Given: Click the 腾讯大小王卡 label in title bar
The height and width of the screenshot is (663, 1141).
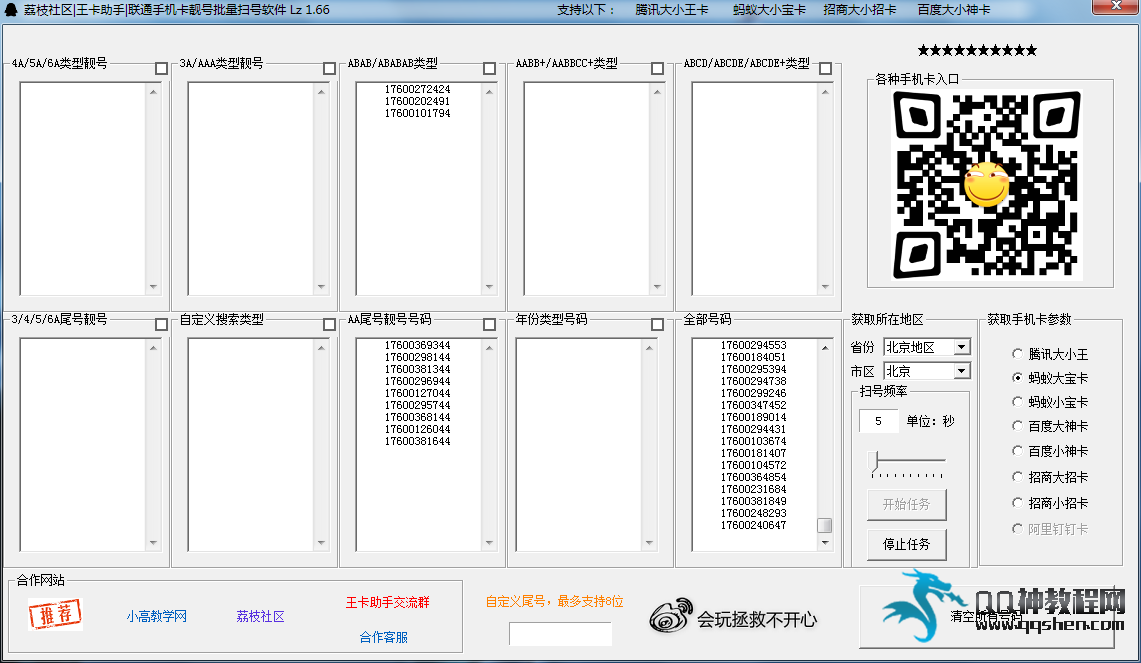Looking at the screenshot, I should pyautogui.click(x=672, y=9).
